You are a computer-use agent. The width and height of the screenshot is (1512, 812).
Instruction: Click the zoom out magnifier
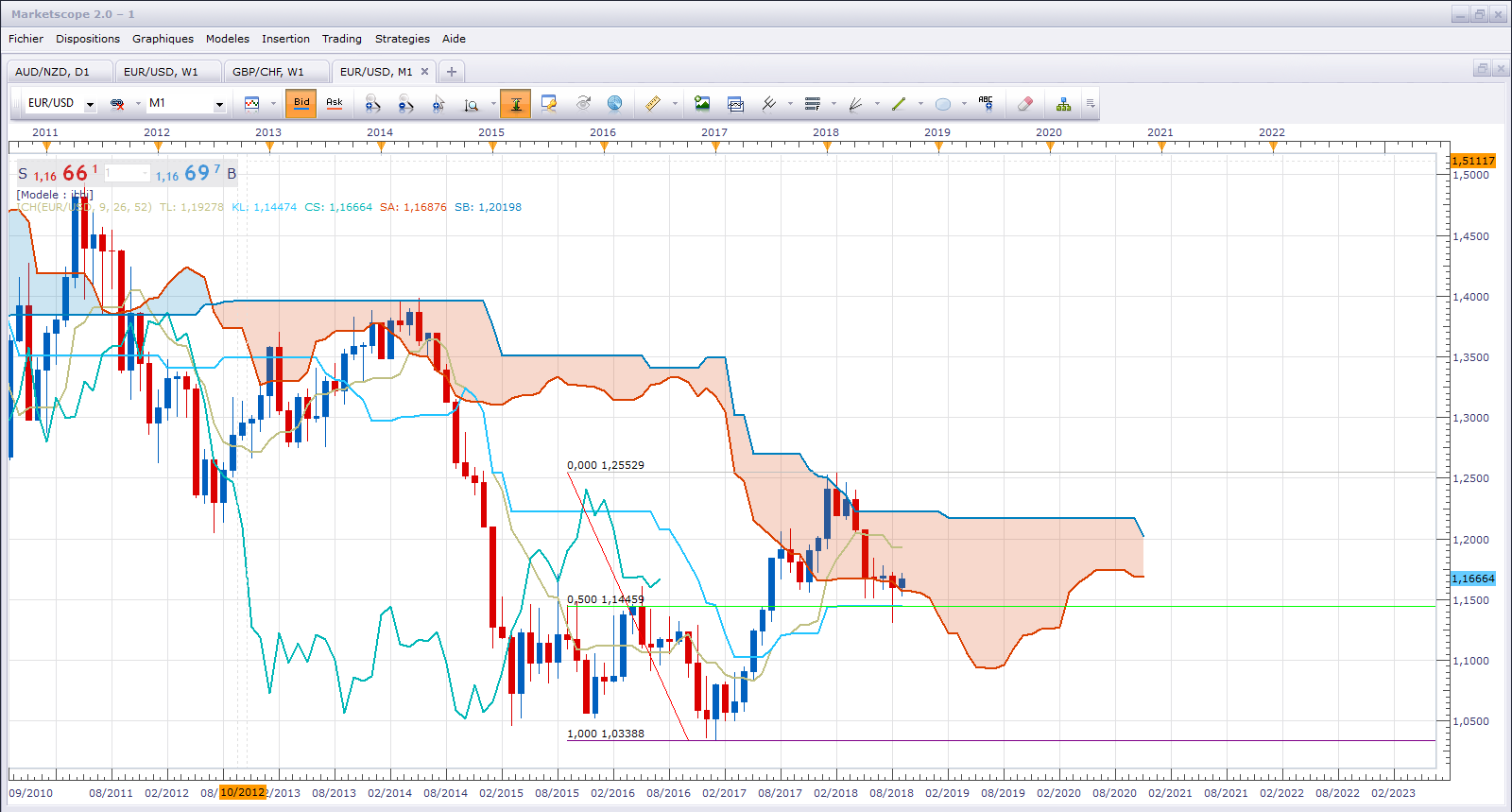(405, 104)
